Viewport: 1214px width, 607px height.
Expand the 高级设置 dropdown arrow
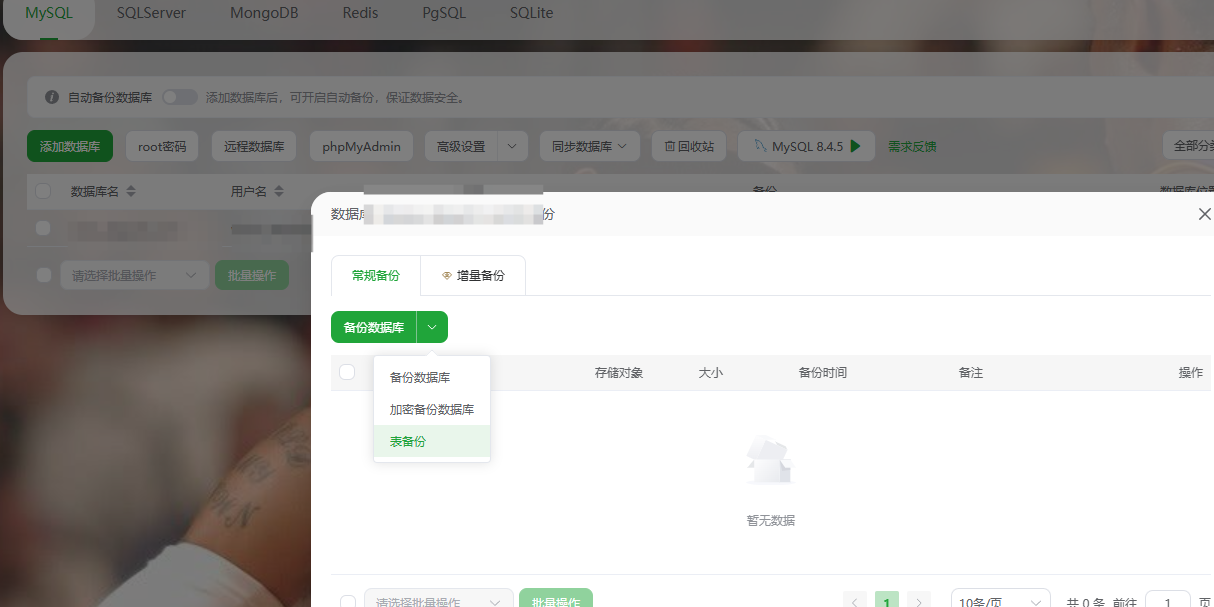click(510, 145)
